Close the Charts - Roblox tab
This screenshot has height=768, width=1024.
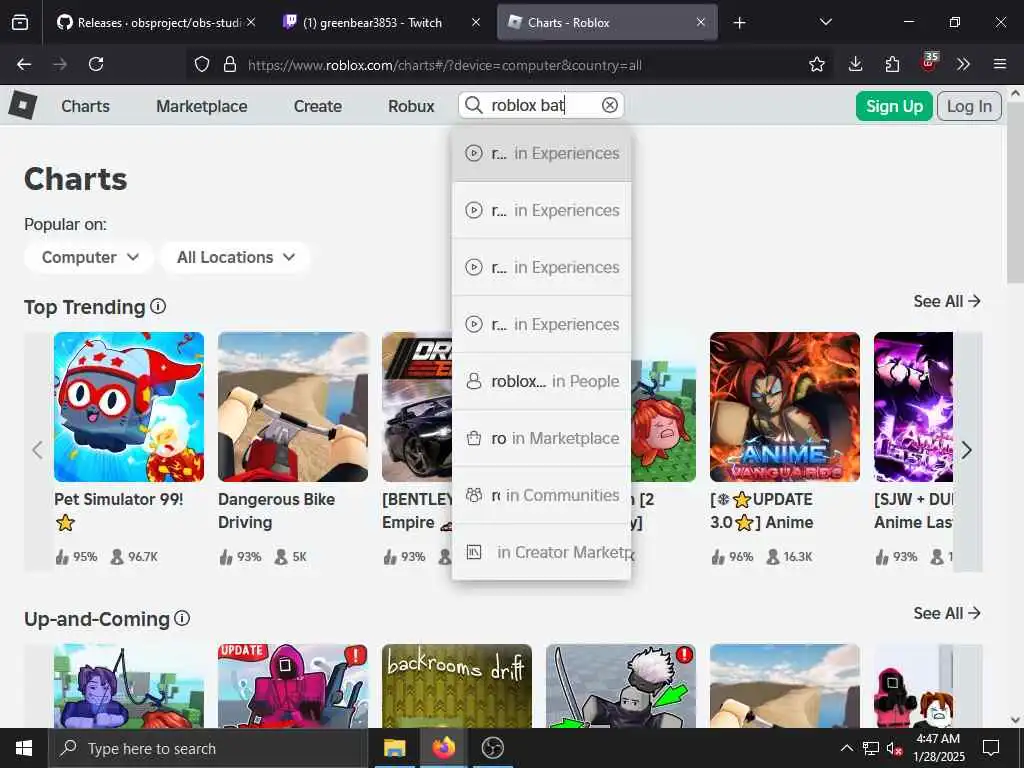tap(701, 23)
